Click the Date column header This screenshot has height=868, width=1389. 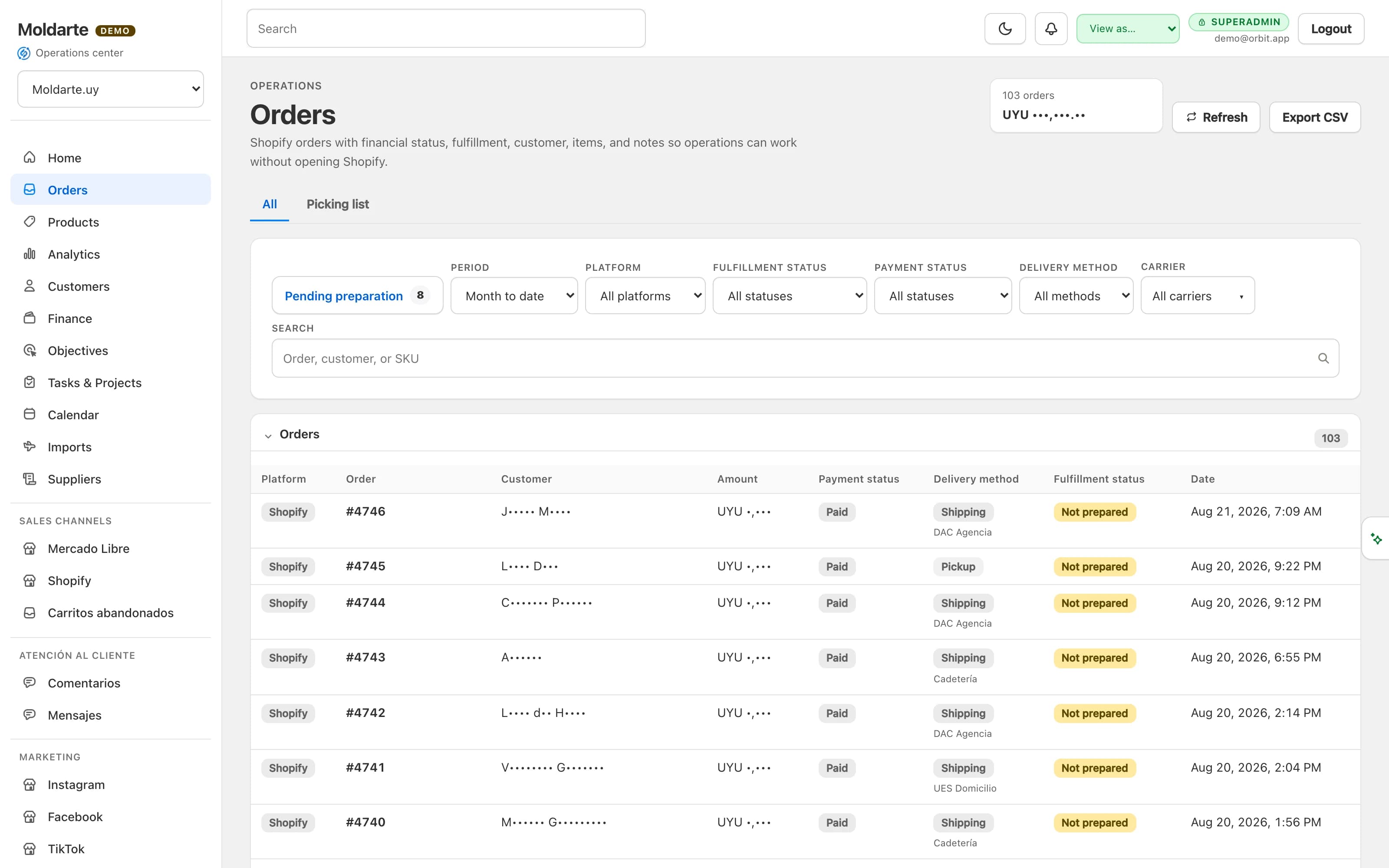(x=1202, y=479)
